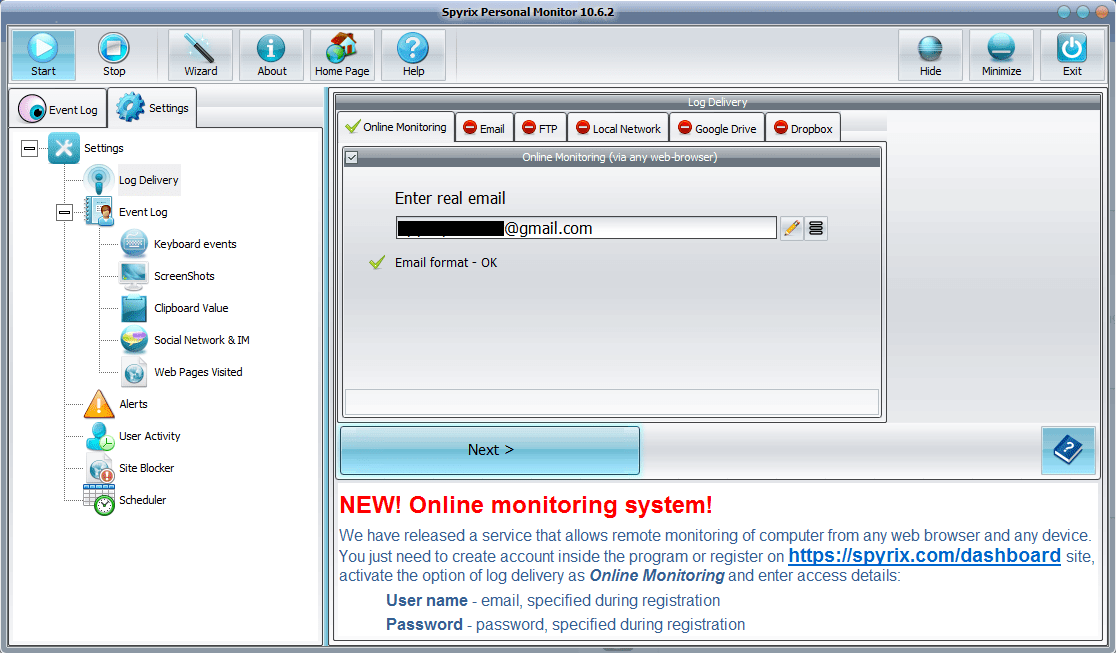Click the Stop toolbar button
1116x653 pixels.
click(x=114, y=55)
